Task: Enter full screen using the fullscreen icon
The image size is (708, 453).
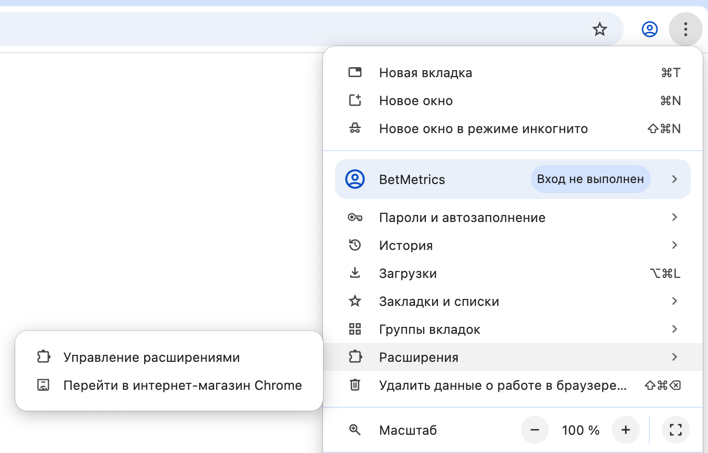Action: [675, 430]
